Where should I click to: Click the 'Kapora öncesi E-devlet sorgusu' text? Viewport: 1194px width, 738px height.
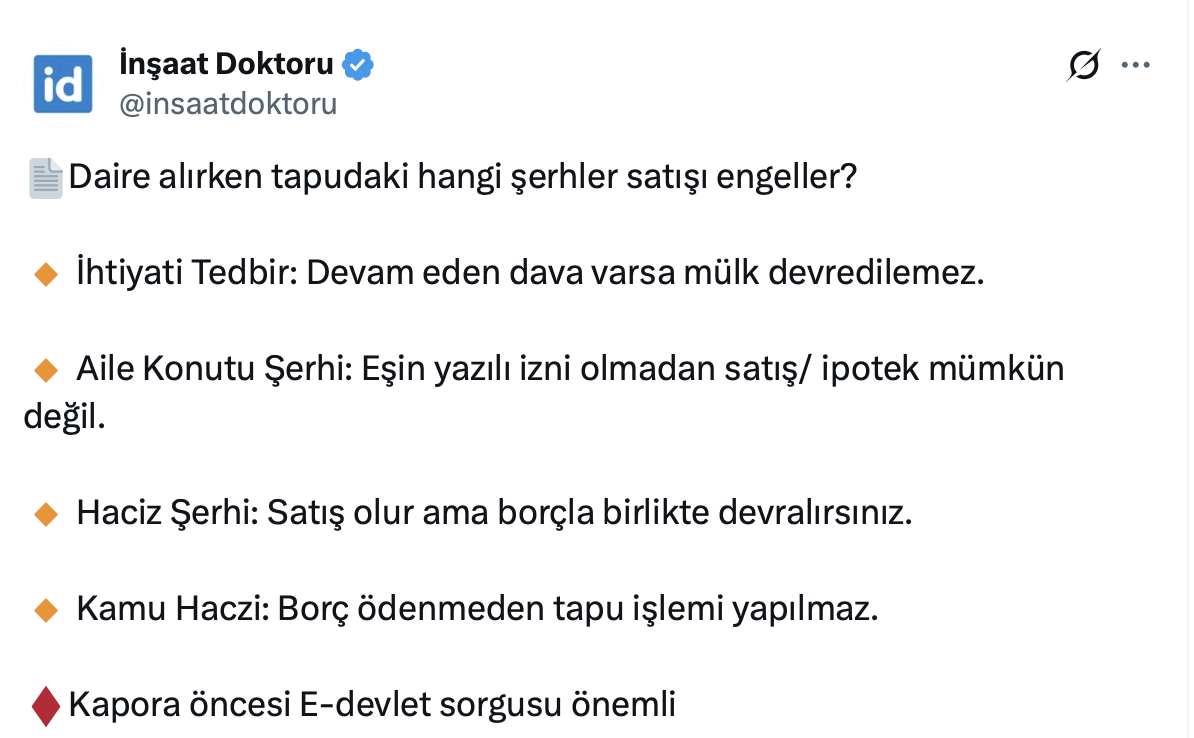coord(372,705)
